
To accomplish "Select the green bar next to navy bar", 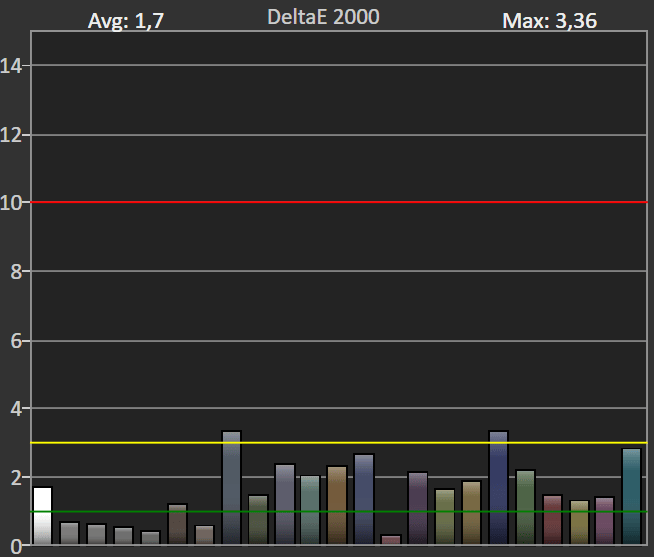I will click(x=525, y=507).
